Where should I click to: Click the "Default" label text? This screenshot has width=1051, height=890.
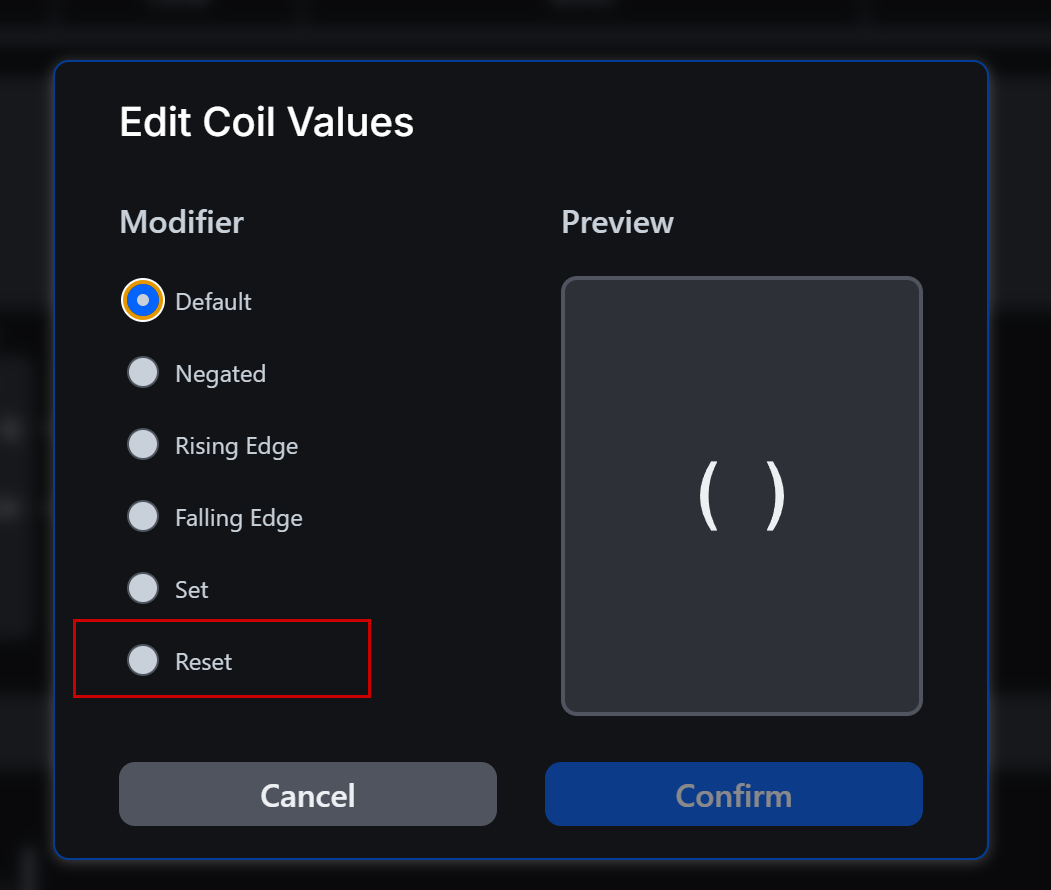213,302
